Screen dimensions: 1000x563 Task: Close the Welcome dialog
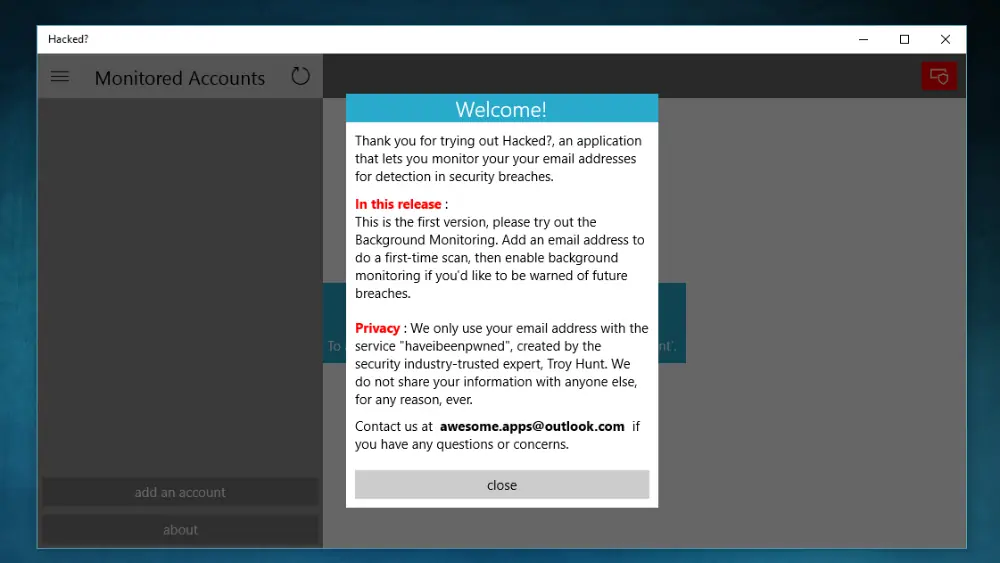502,485
